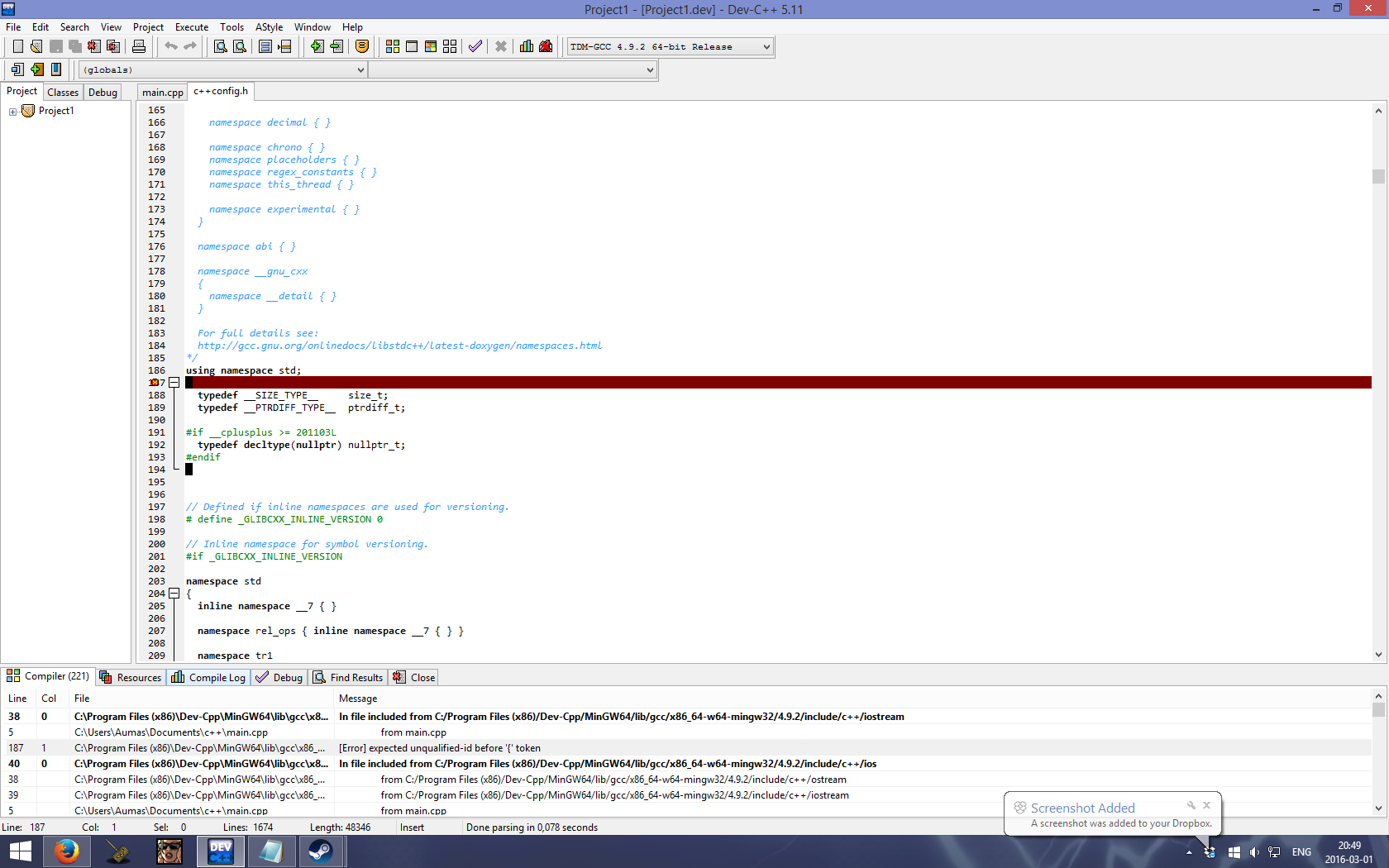The width and height of the screenshot is (1389, 868).
Task: Click the Run icon in toolbar
Action: click(412, 46)
